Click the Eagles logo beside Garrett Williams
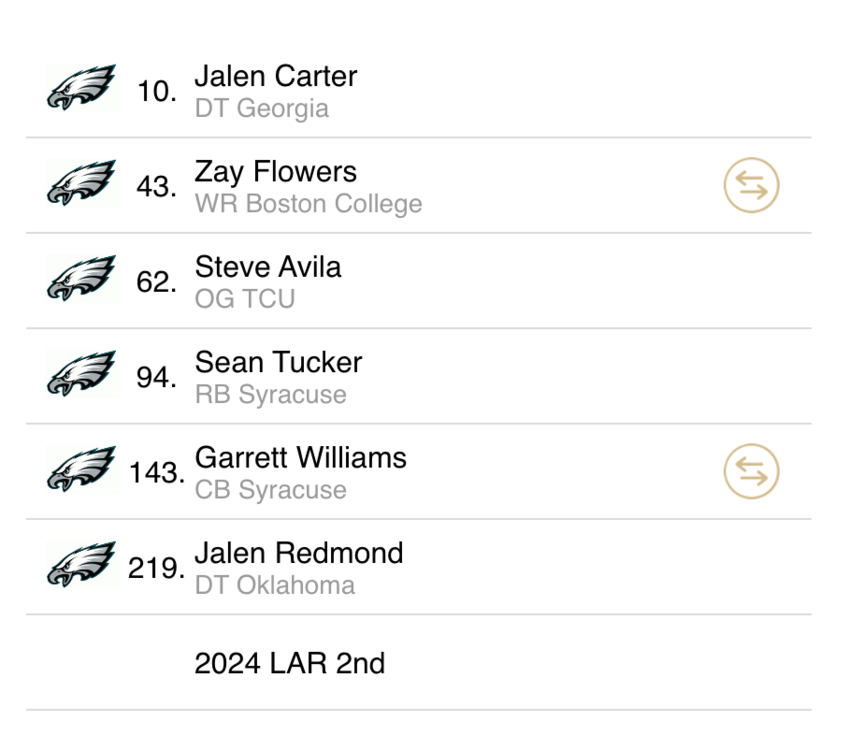Viewport: 849px width, 750px height. pos(81,470)
